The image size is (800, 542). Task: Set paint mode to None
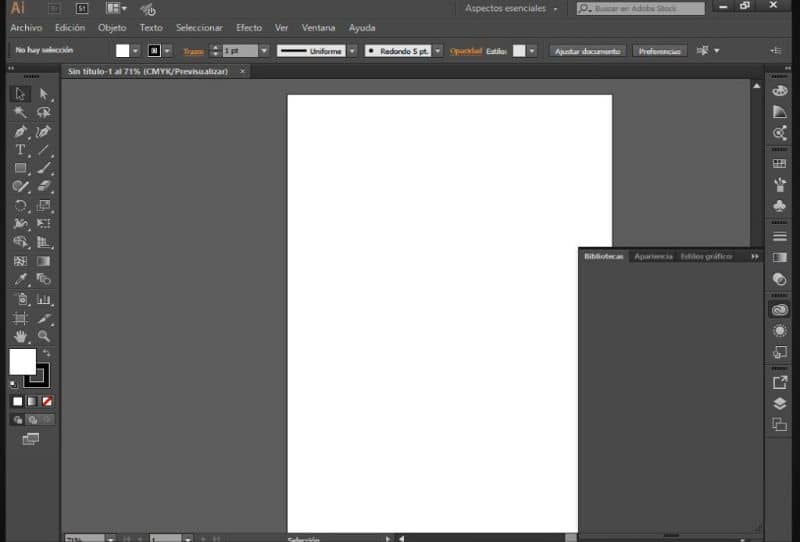[x=47, y=402]
